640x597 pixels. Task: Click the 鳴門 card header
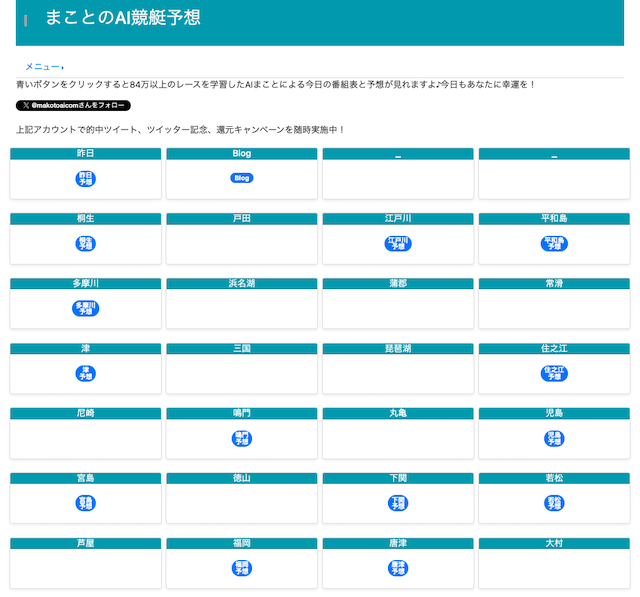click(242, 413)
